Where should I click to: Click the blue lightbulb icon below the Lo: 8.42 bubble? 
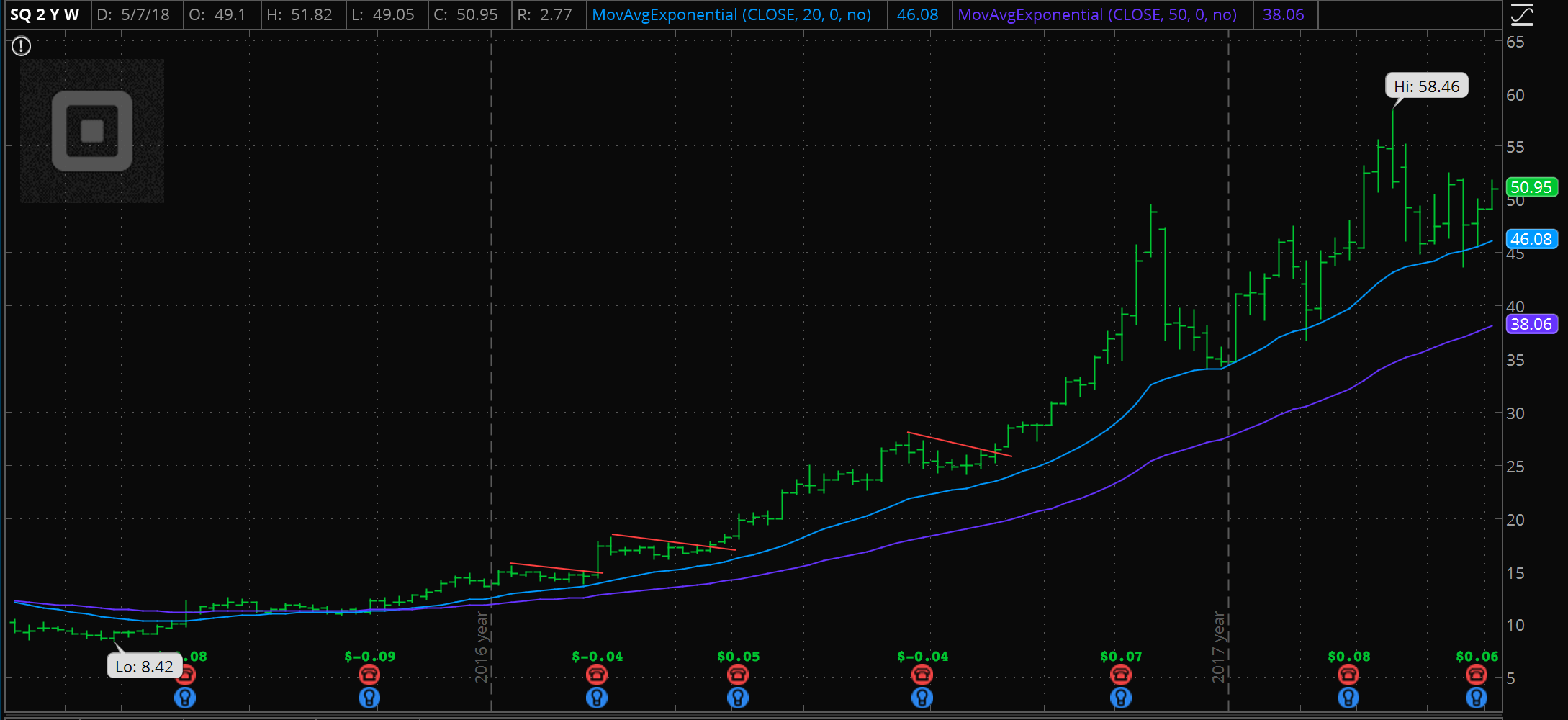(185, 698)
